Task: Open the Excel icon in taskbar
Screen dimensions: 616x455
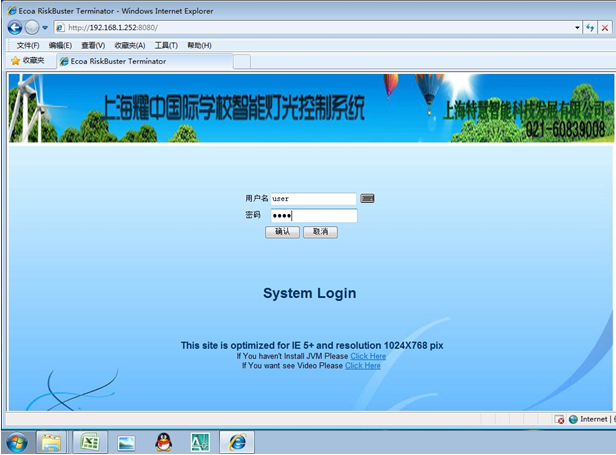Action: (89, 441)
